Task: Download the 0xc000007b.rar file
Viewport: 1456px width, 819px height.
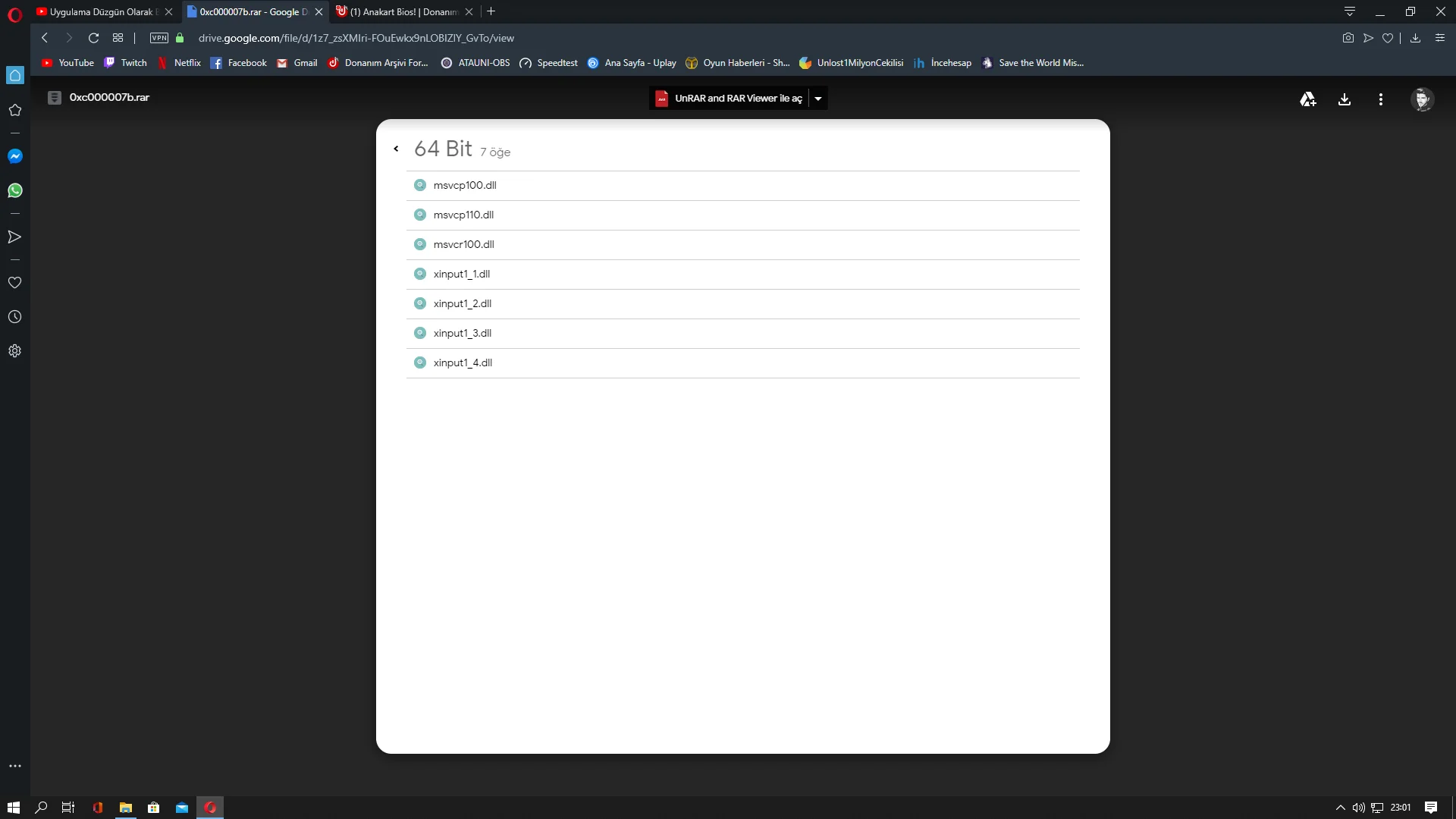Action: tap(1344, 99)
